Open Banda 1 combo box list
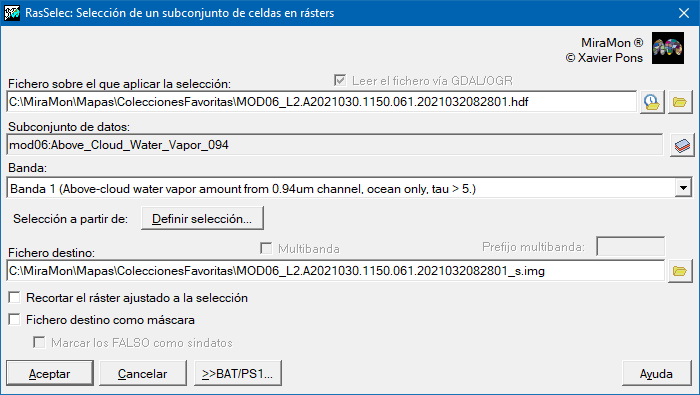700x395 pixels. pos(349,188)
